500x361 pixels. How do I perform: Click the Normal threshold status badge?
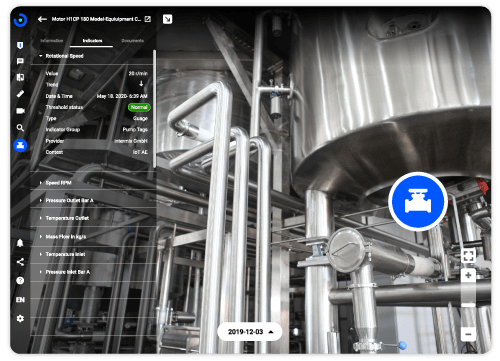pos(139,107)
